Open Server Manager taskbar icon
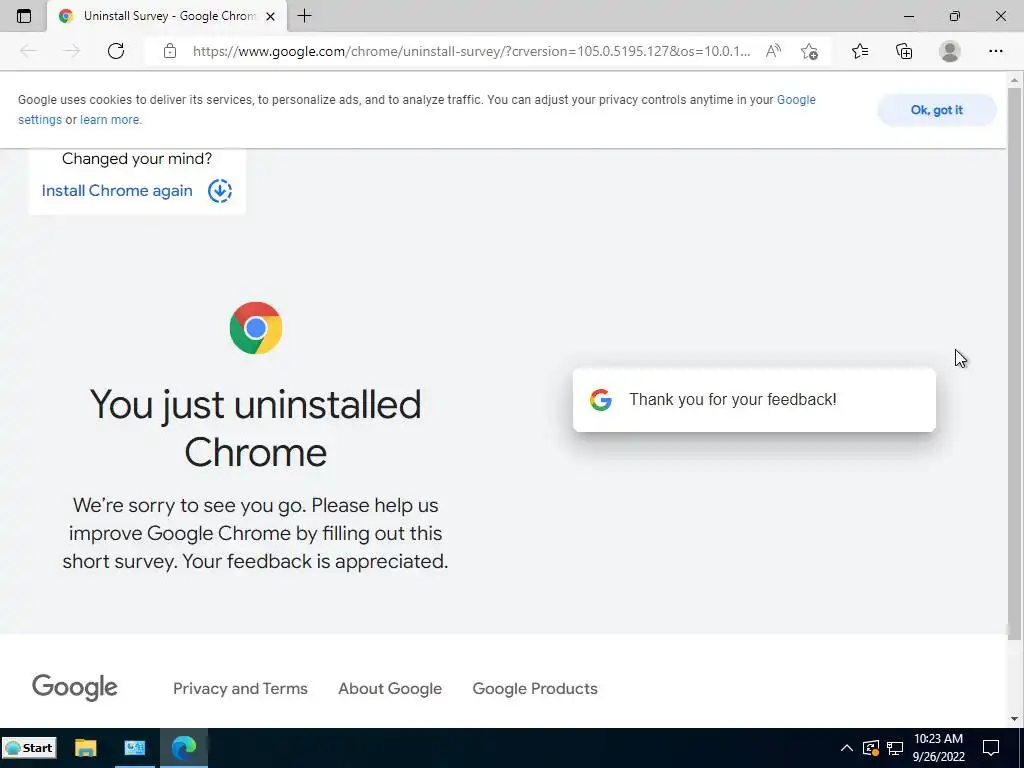 coord(135,748)
